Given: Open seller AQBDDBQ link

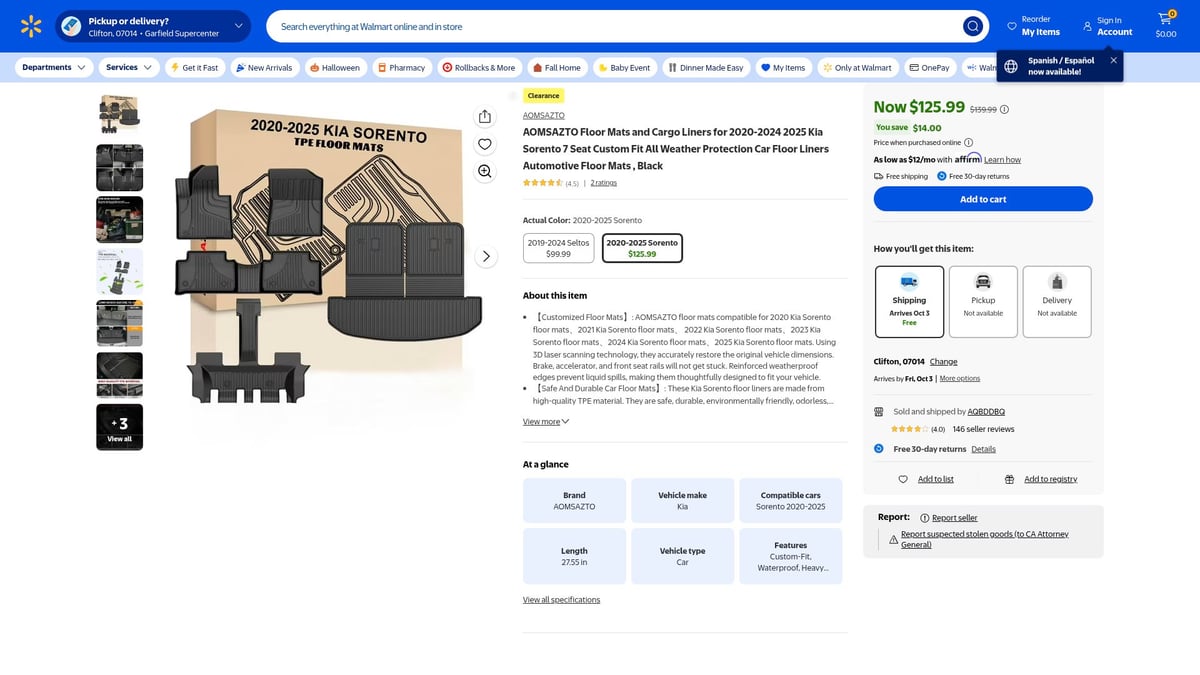Looking at the screenshot, I should [986, 411].
